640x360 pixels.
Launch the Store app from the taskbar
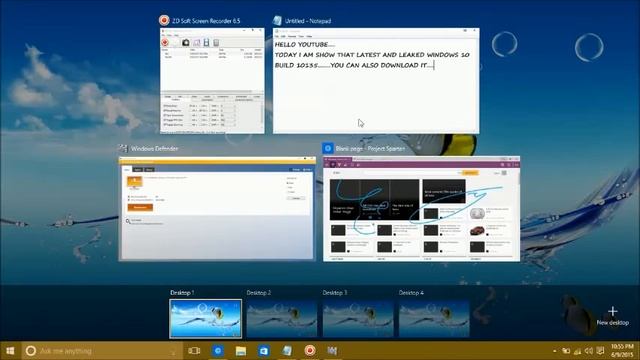pos(264,351)
